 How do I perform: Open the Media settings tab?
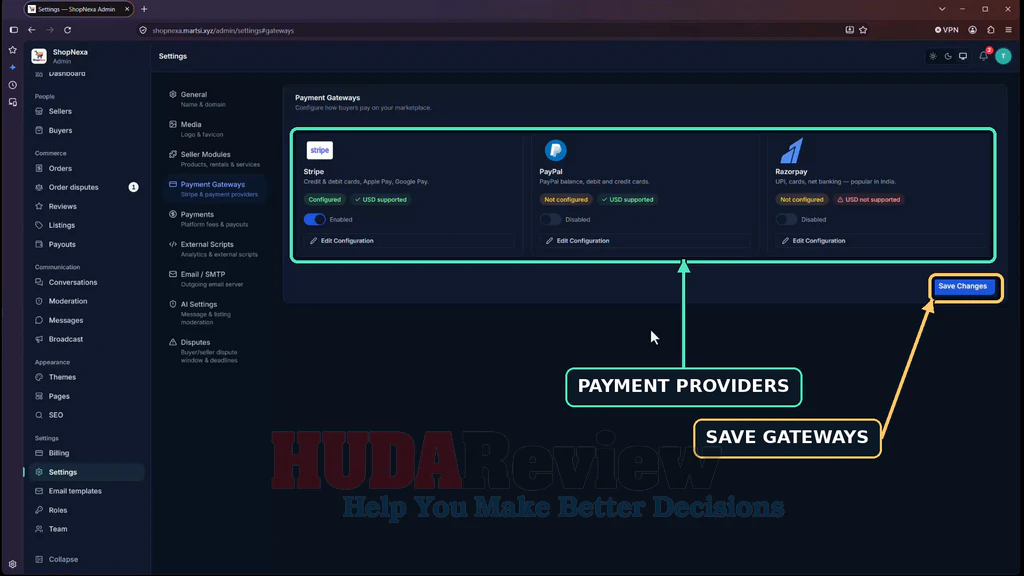(214, 129)
